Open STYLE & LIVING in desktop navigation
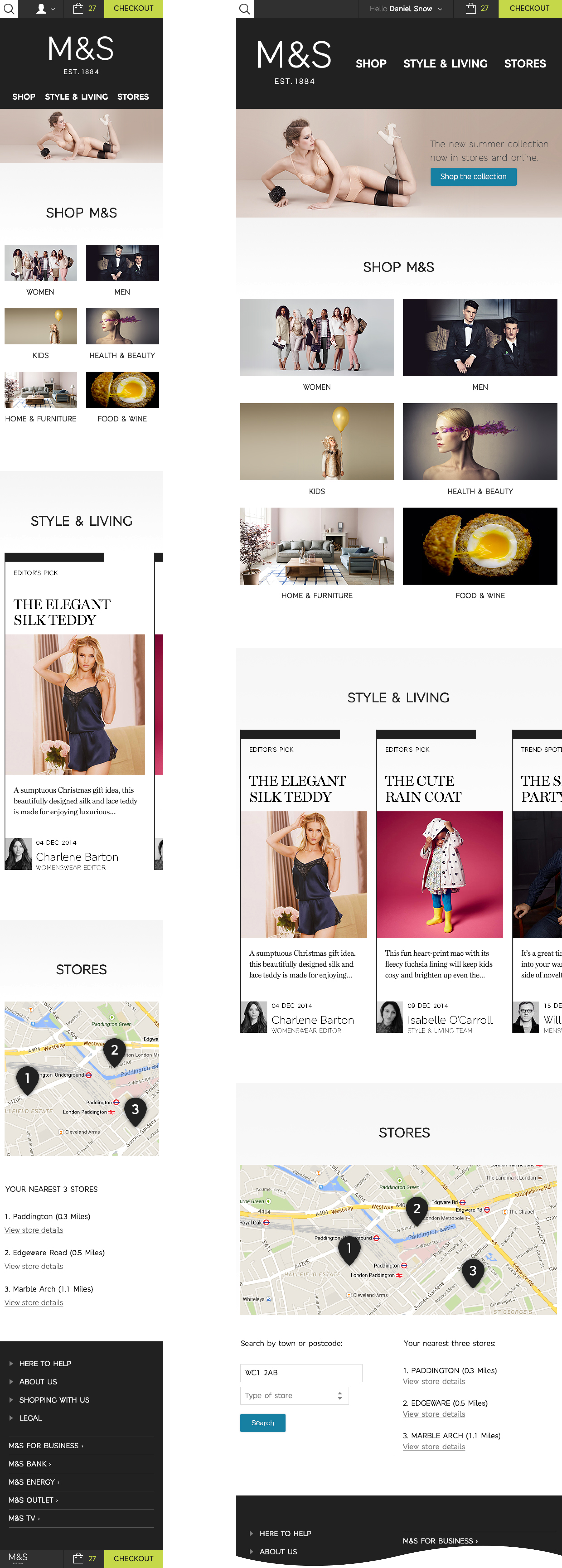 (445, 63)
